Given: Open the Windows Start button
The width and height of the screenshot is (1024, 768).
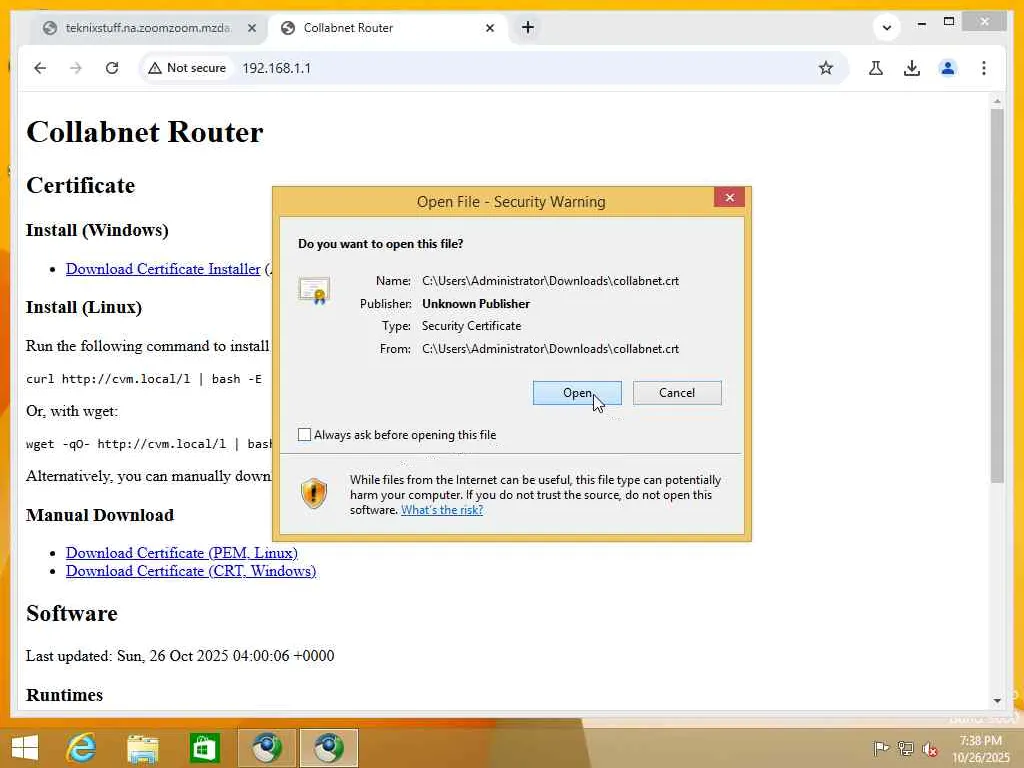Looking at the screenshot, I should click(x=25, y=748).
